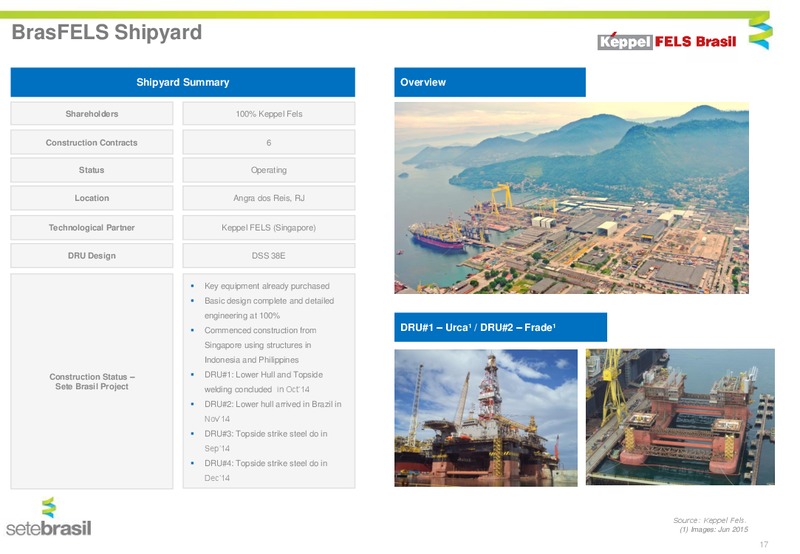The width and height of the screenshot is (800, 554).
Task: Select the Operating value cell
Action: (x=269, y=170)
